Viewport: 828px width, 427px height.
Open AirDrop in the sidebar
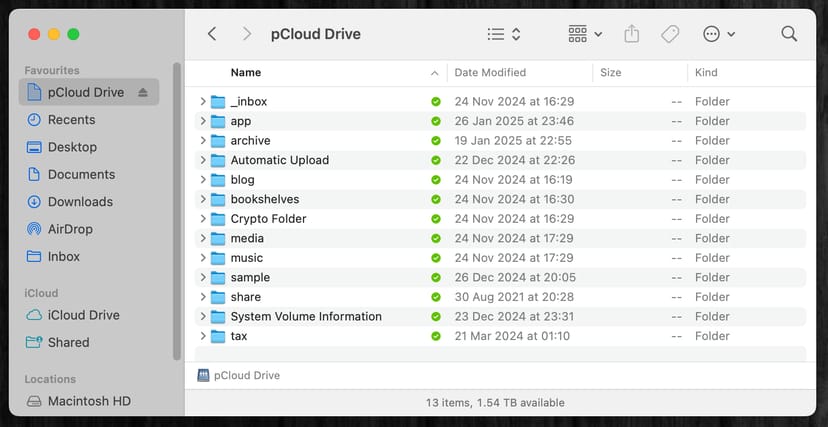point(71,229)
